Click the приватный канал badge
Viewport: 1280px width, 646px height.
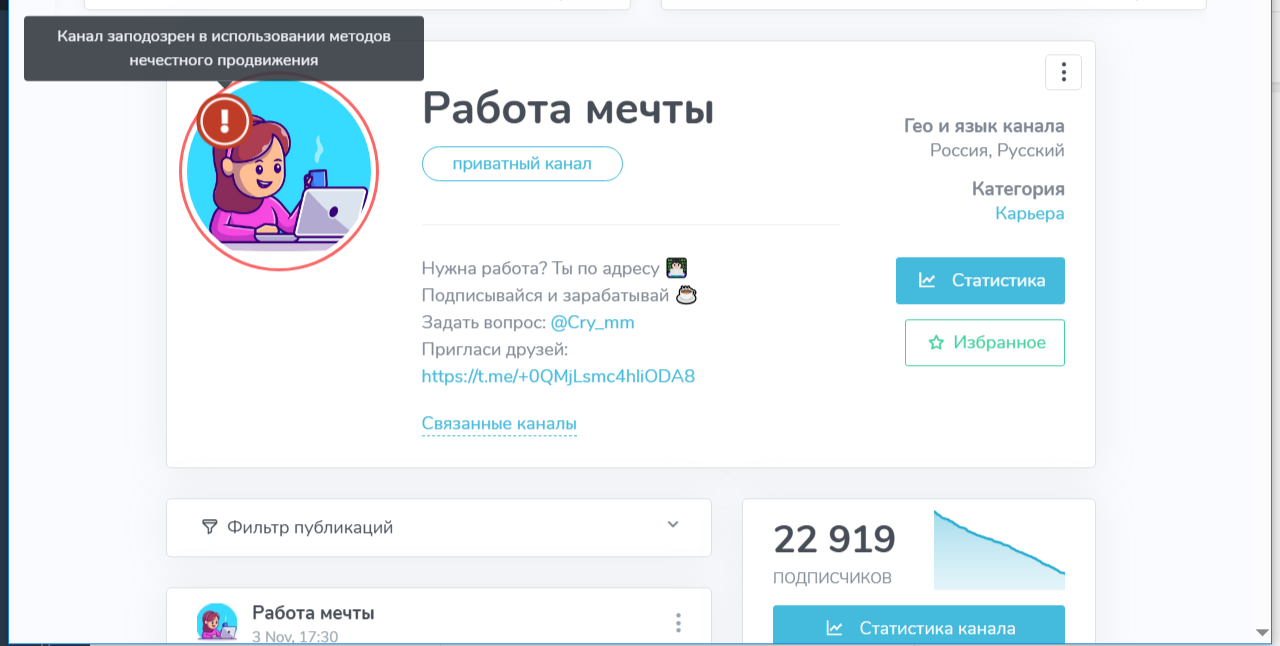[522, 163]
